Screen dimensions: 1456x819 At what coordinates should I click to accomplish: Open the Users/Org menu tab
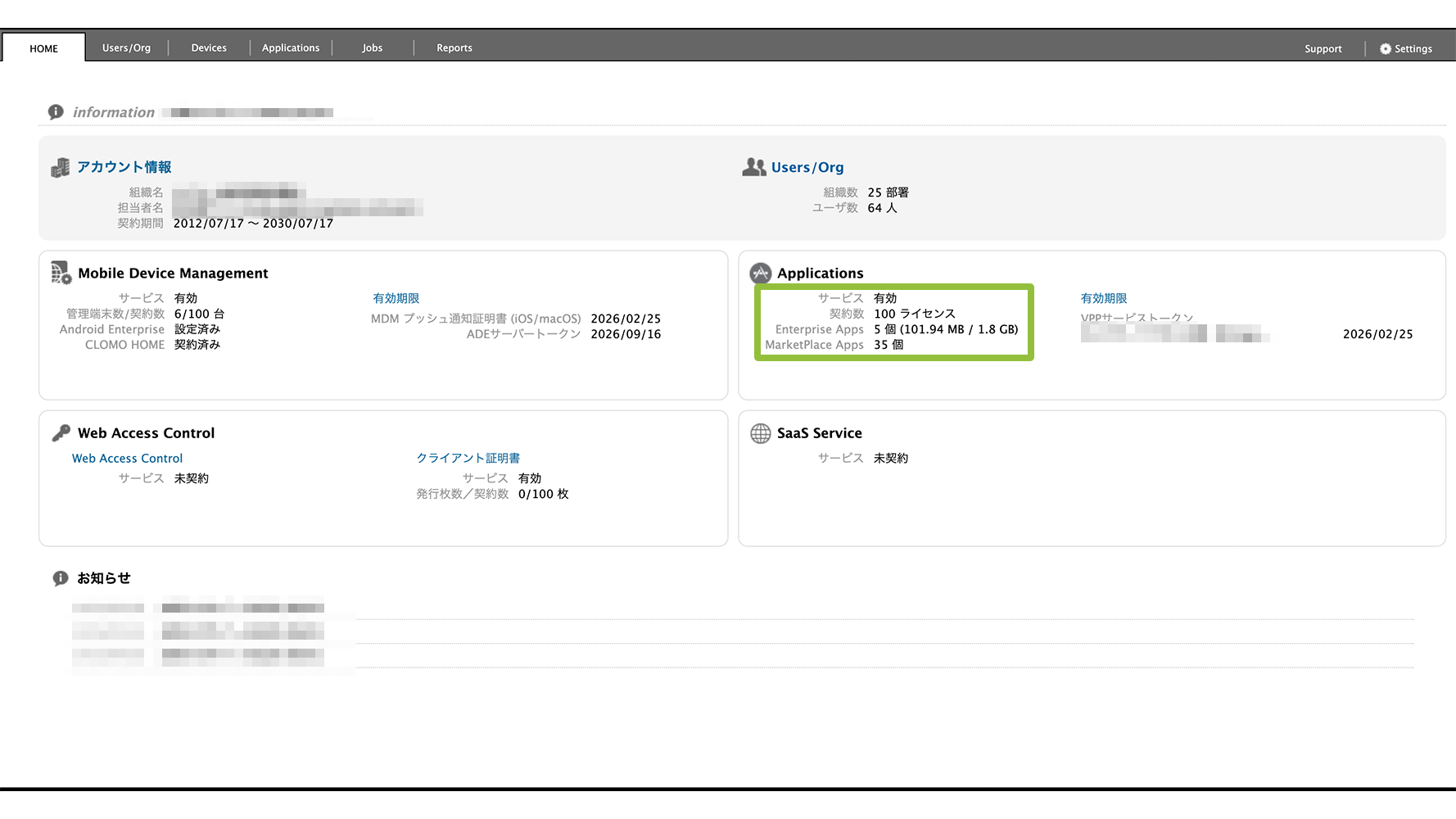point(126,48)
